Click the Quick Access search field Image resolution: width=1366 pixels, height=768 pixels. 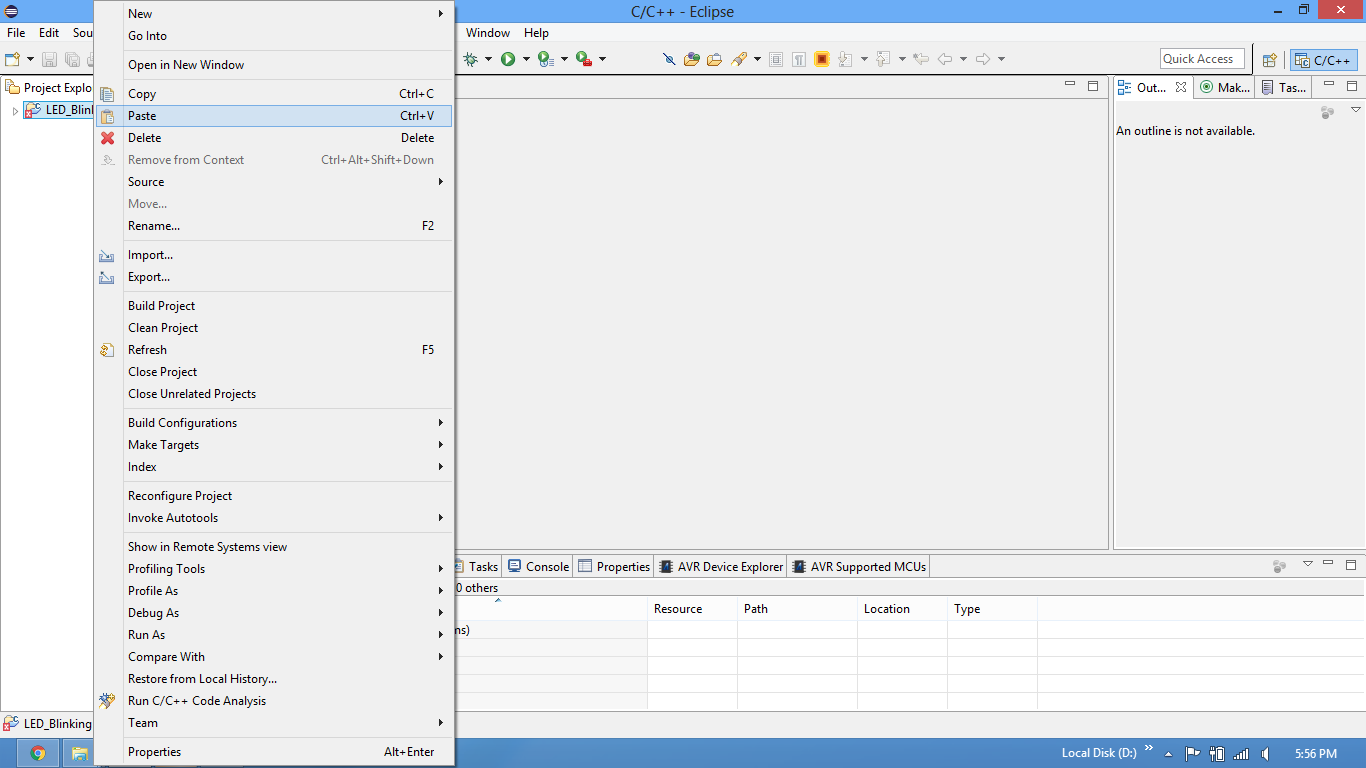(x=1203, y=59)
